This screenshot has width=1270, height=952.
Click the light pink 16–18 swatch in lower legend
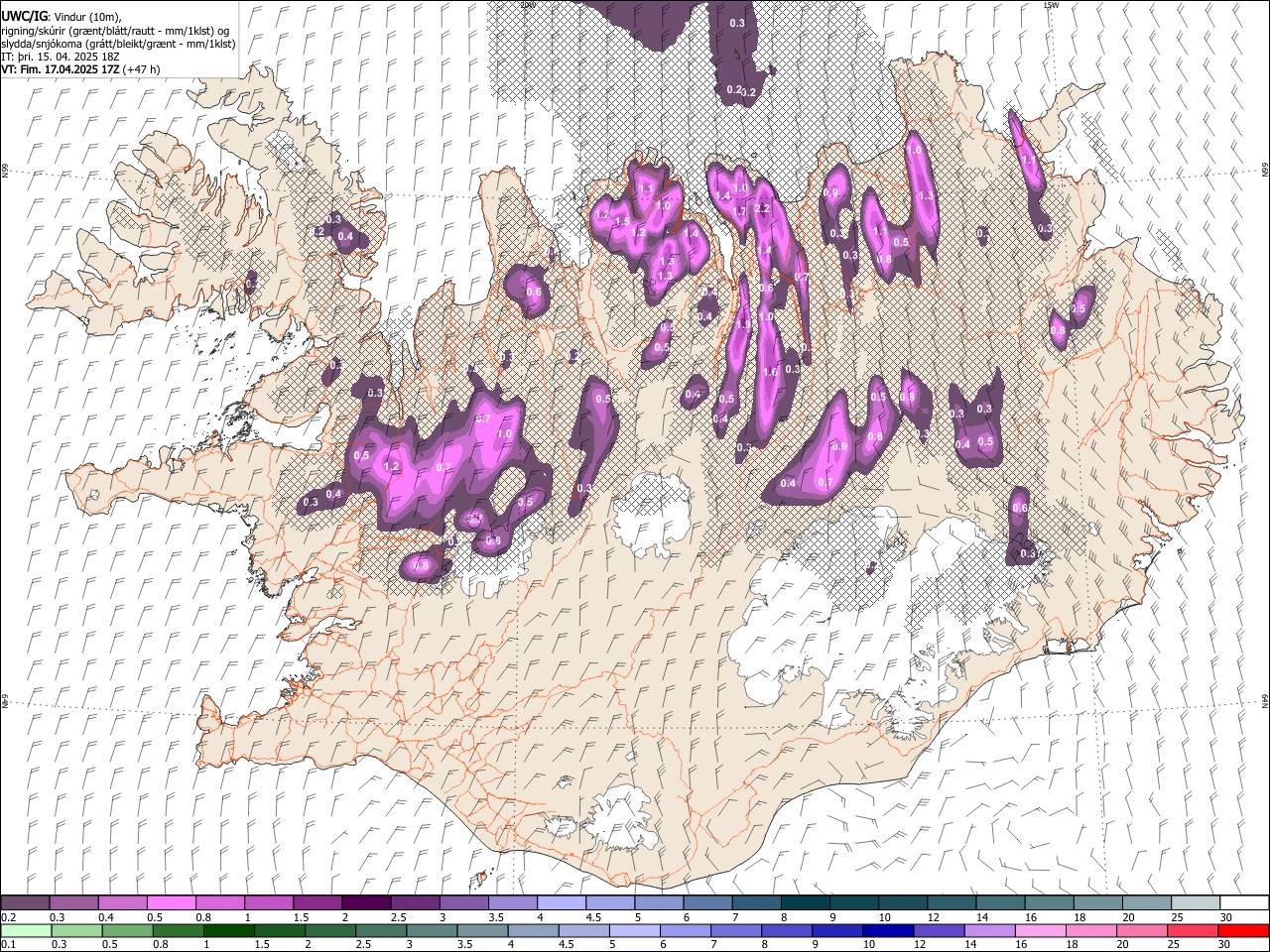pyautogui.click(x=1039, y=930)
